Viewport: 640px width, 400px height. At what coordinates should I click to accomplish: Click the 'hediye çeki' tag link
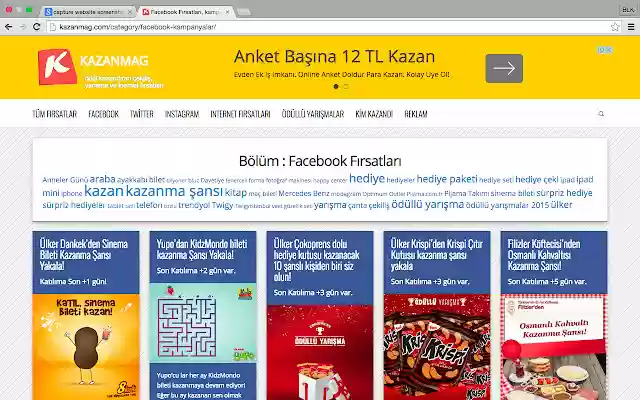pos(536,180)
